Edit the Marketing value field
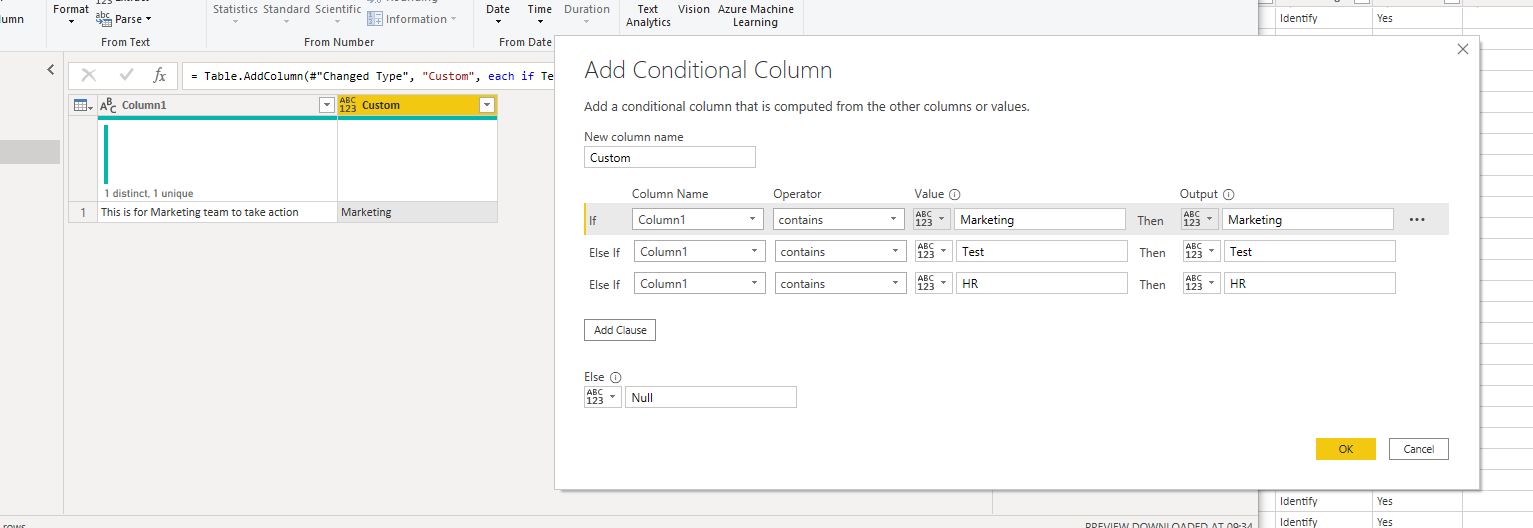 coord(1040,219)
